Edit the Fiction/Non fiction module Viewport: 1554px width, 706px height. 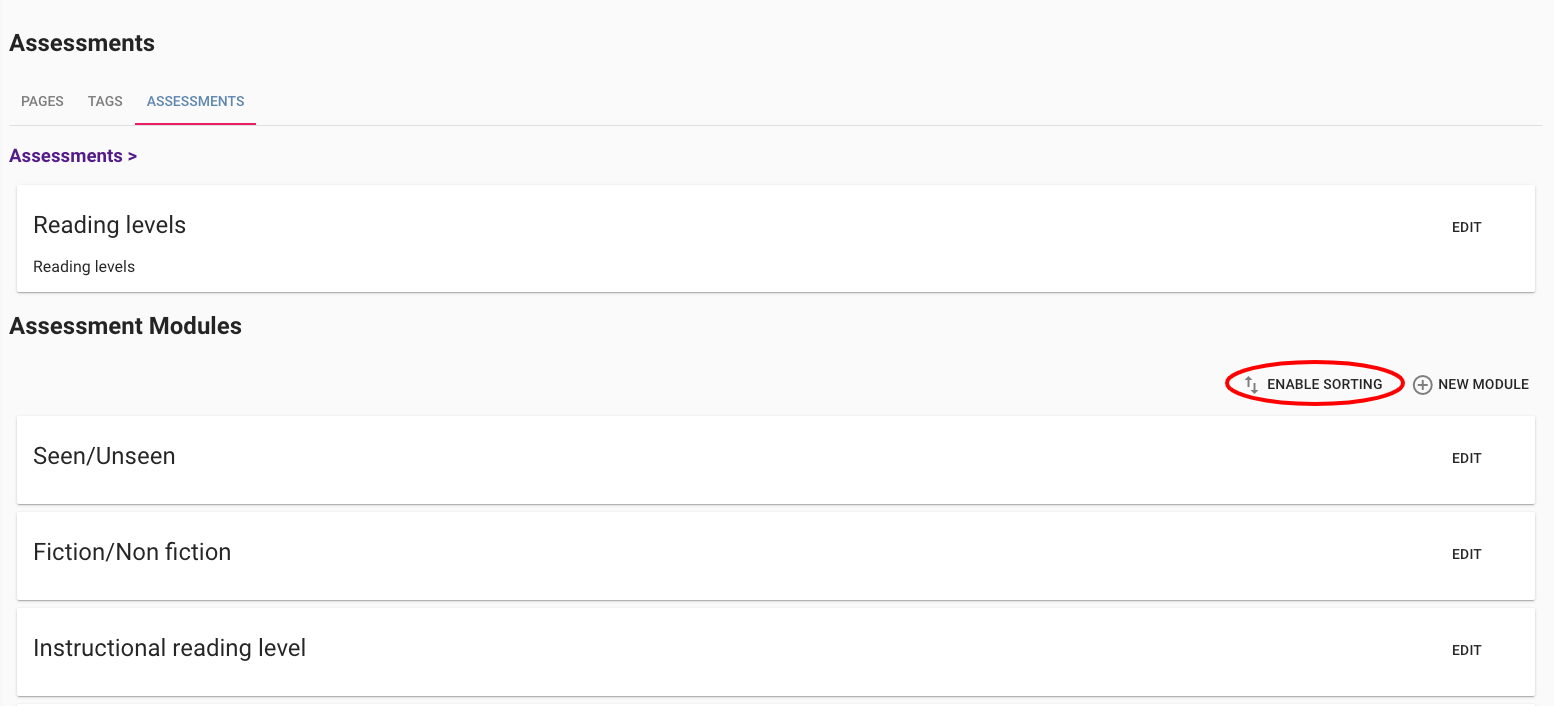coord(1466,555)
